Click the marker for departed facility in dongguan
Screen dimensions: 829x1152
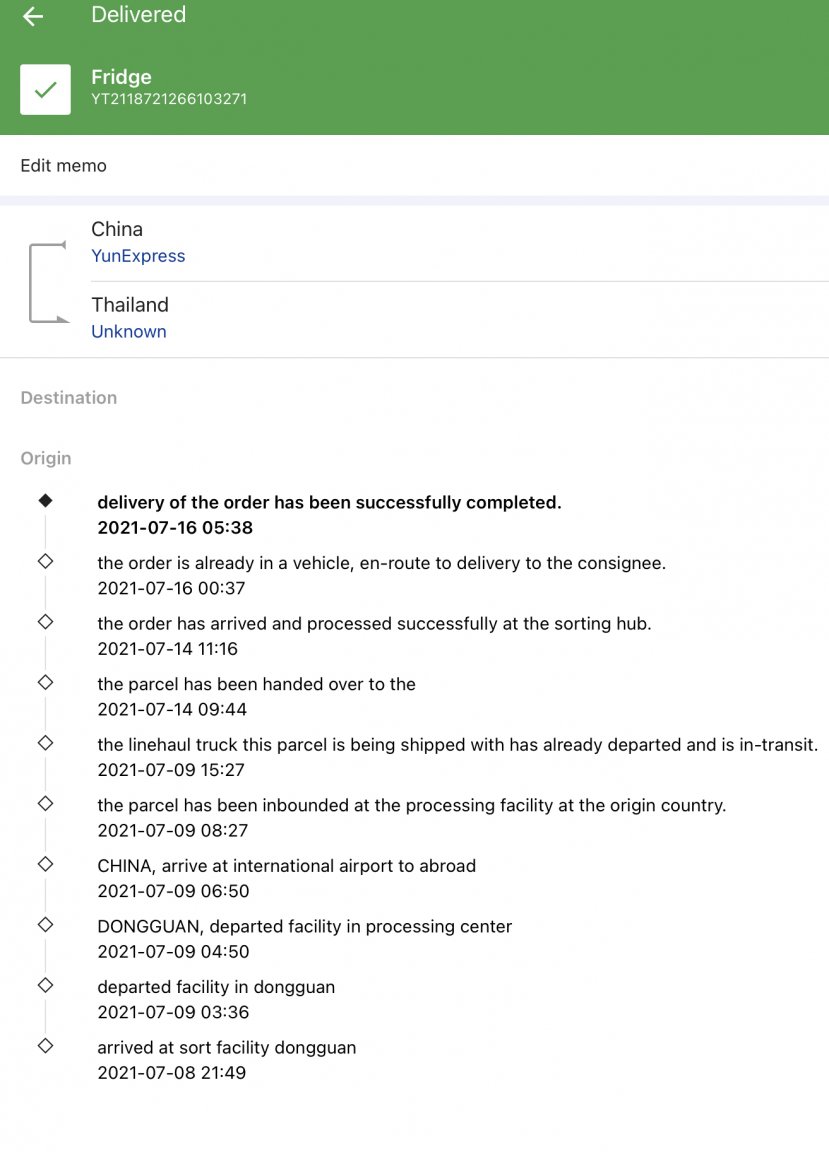coord(45,985)
